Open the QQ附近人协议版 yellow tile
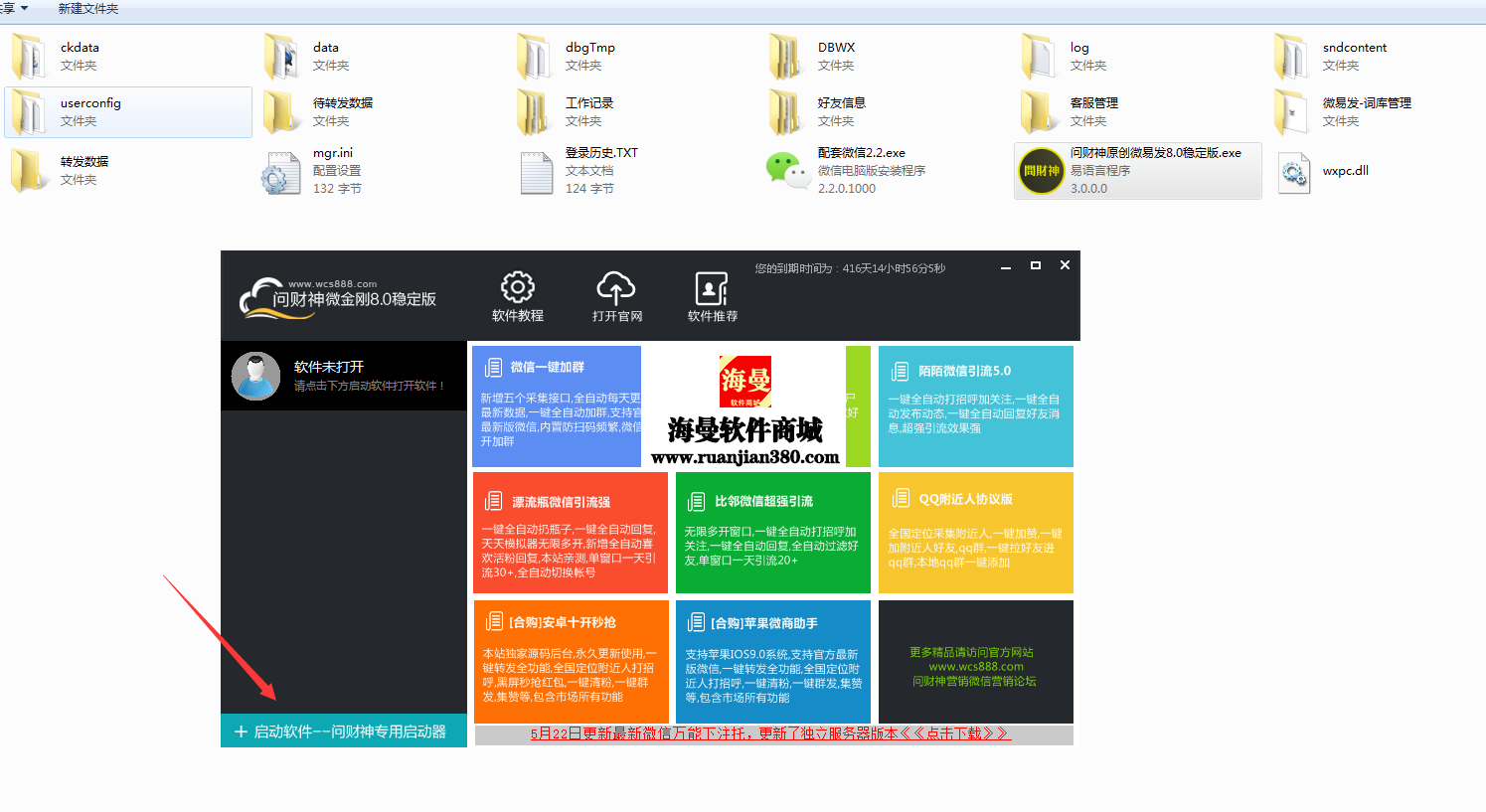The image size is (1486, 812). (976, 533)
